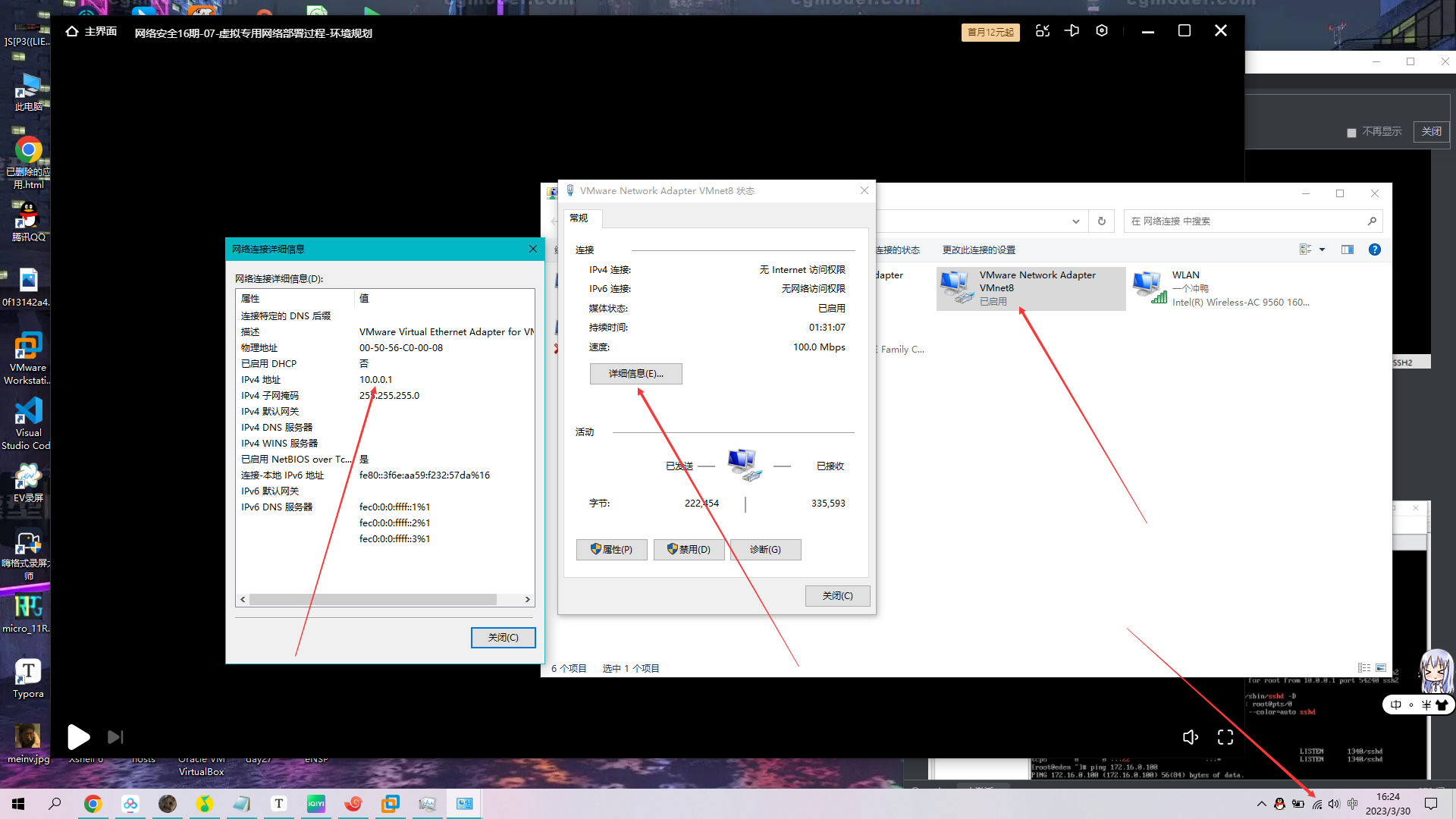This screenshot has width=1456, height=819.
Task: Click 更改此连接的设置 toolbar item
Action: 978,250
